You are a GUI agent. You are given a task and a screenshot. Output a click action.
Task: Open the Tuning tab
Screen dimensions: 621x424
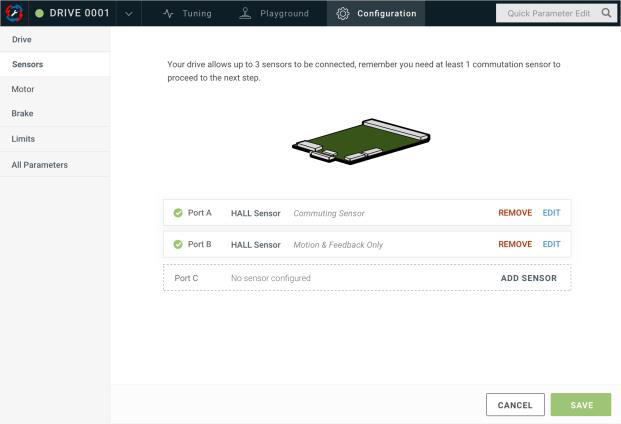pyautogui.click(x=187, y=14)
